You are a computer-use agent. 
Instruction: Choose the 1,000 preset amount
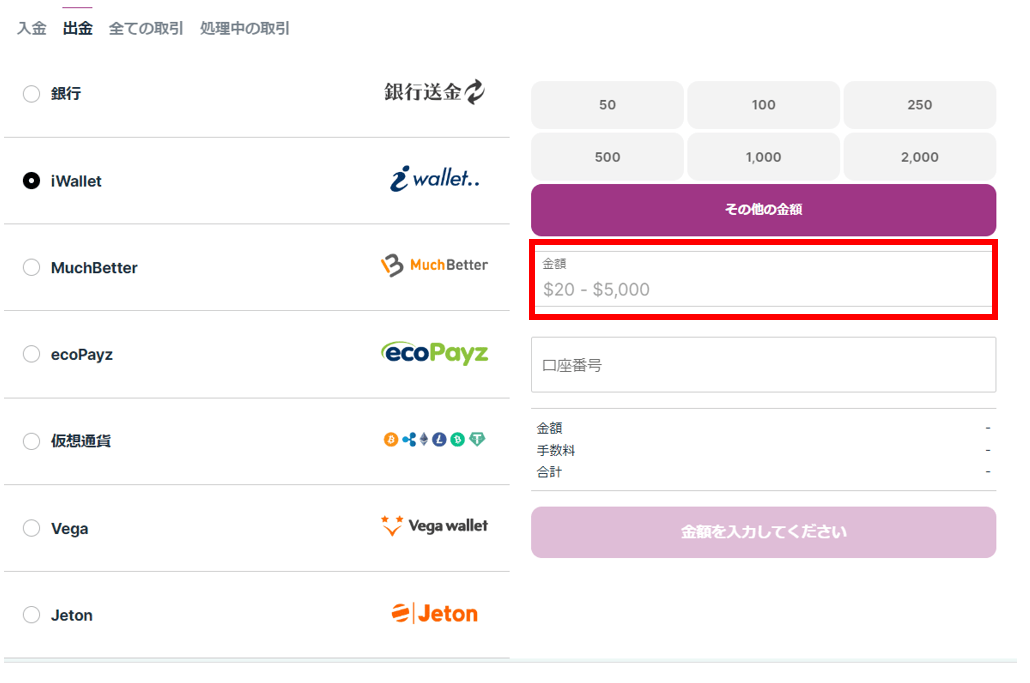(x=763, y=157)
